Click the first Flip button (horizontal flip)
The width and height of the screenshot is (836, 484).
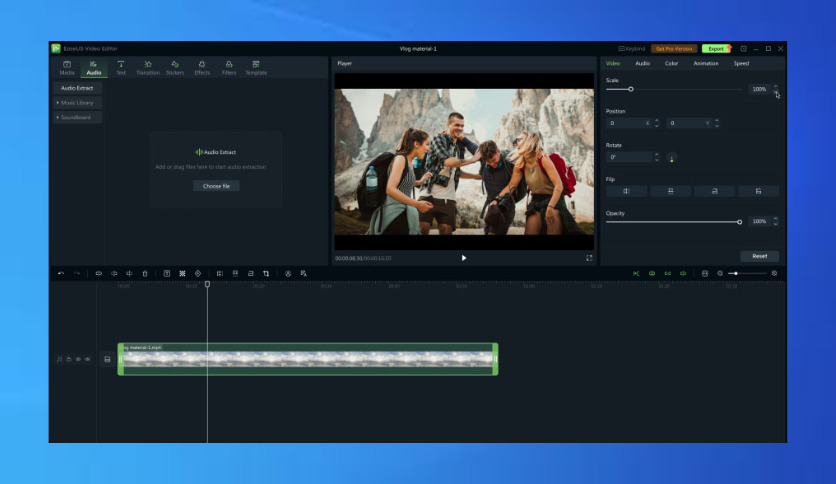pyautogui.click(x=626, y=191)
